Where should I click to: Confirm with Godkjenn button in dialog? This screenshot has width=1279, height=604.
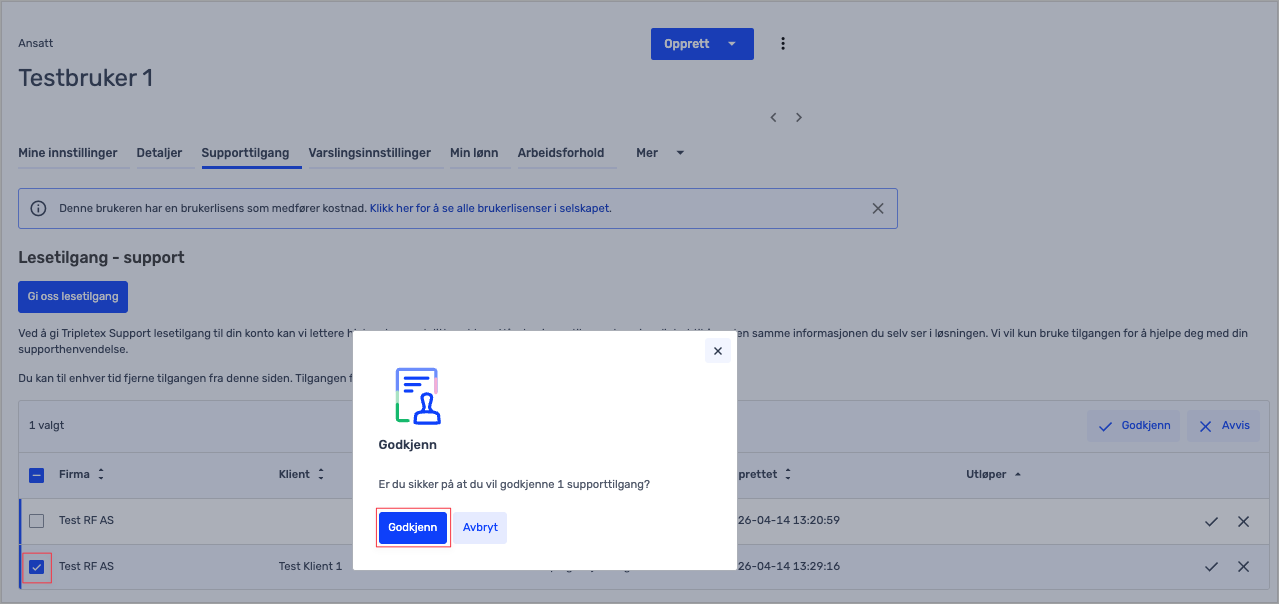coord(413,528)
